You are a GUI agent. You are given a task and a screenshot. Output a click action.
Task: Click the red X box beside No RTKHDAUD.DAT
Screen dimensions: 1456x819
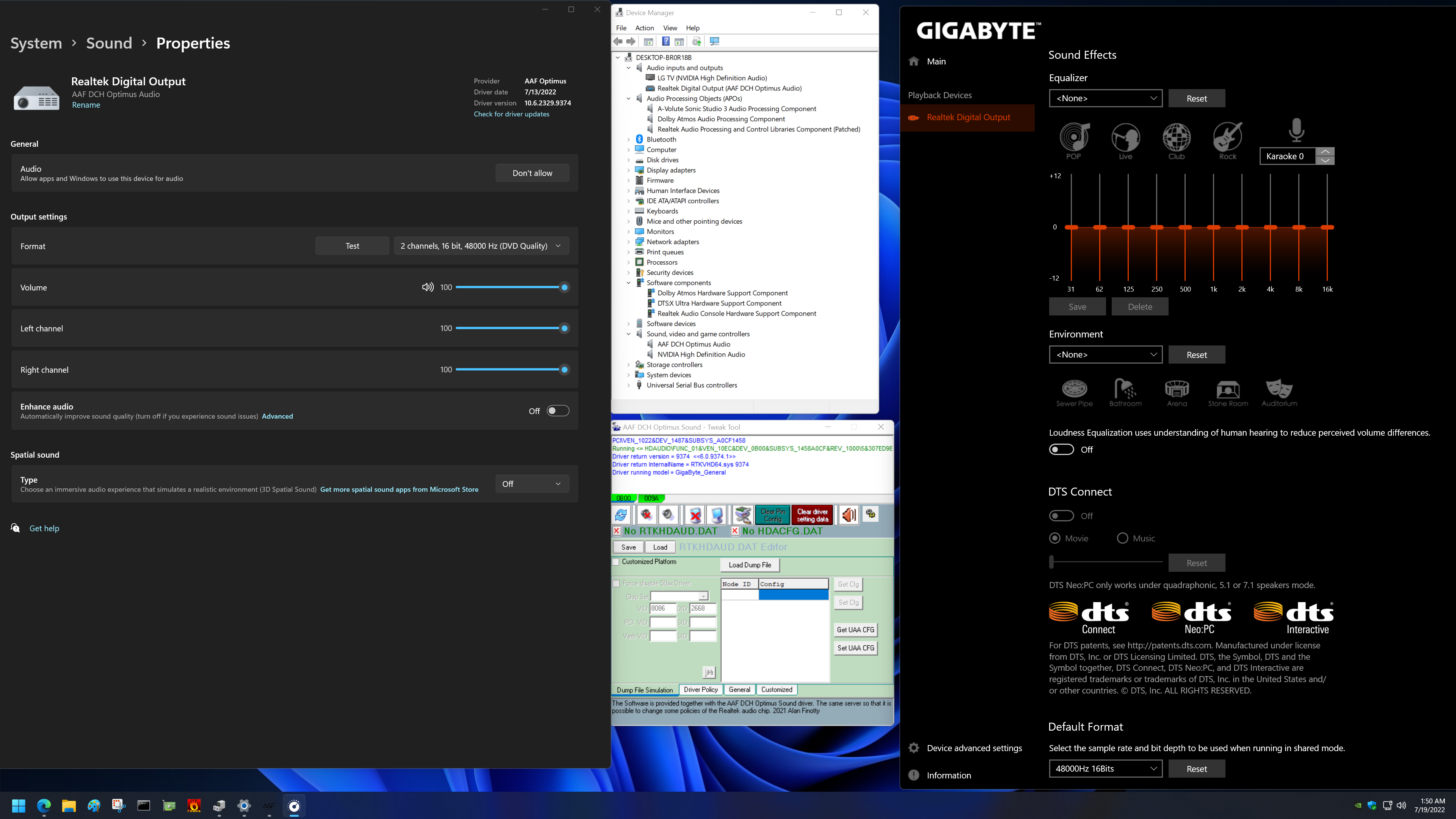[617, 531]
